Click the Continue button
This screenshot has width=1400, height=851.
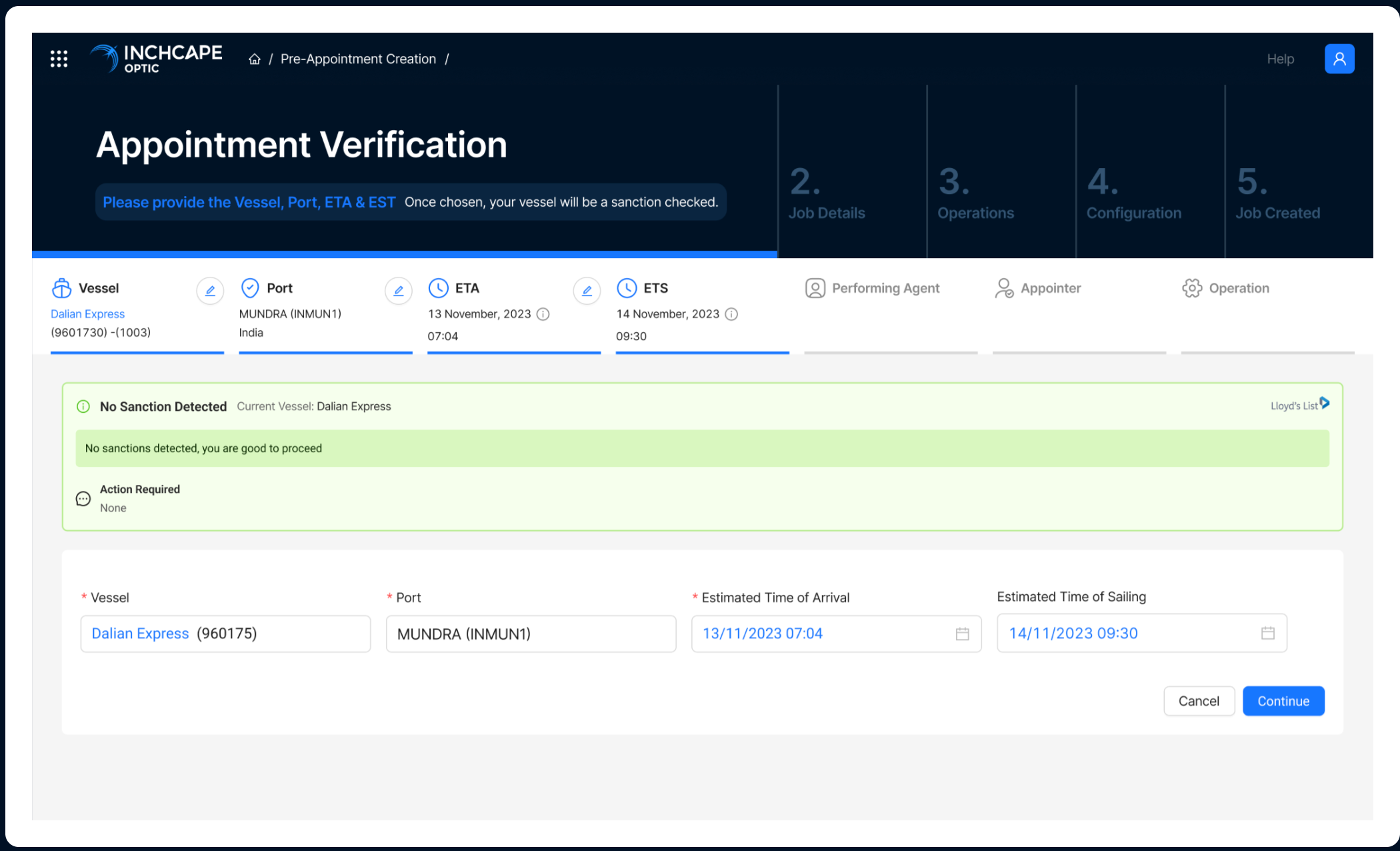(1283, 701)
